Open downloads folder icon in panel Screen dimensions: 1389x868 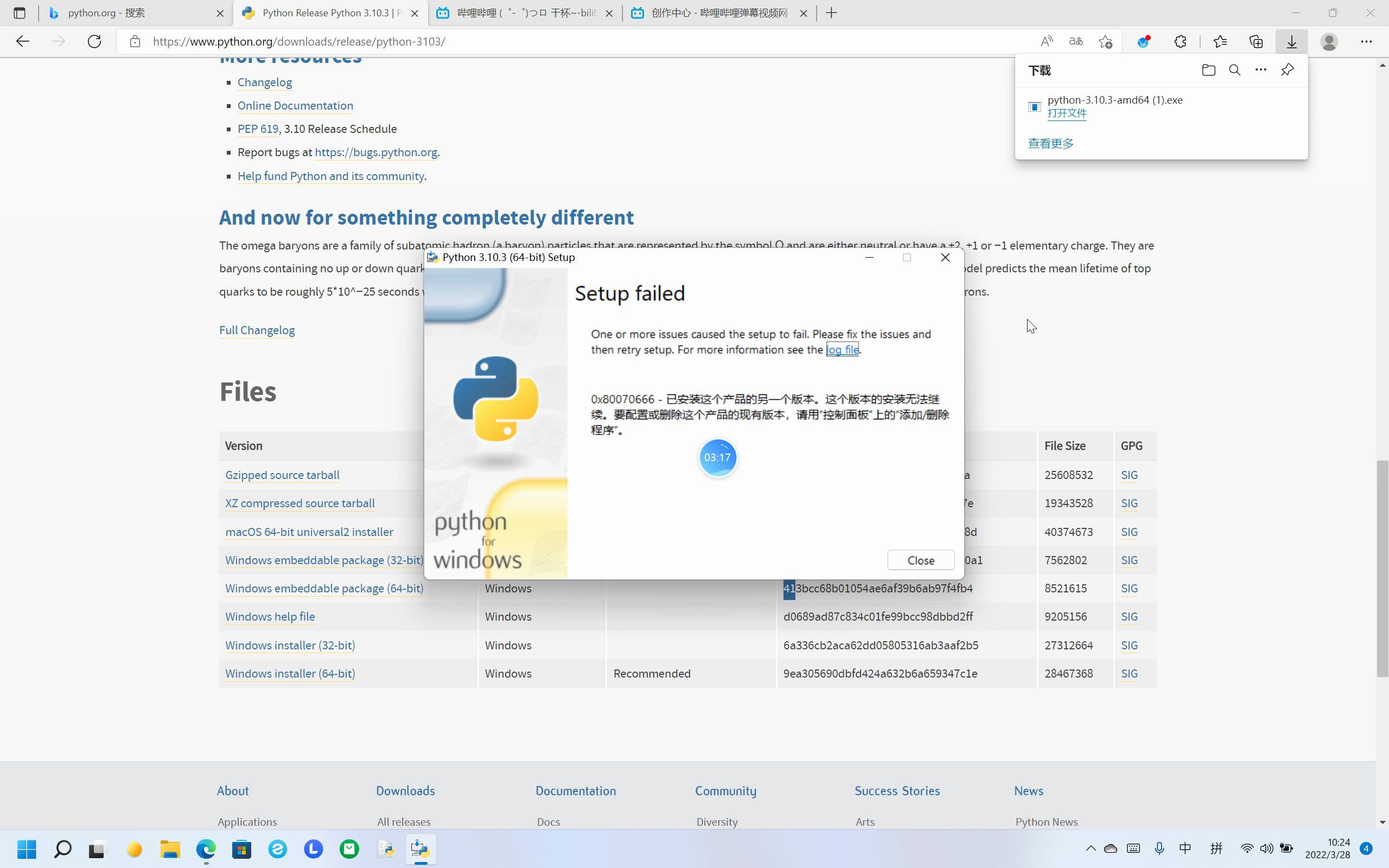(1208, 70)
